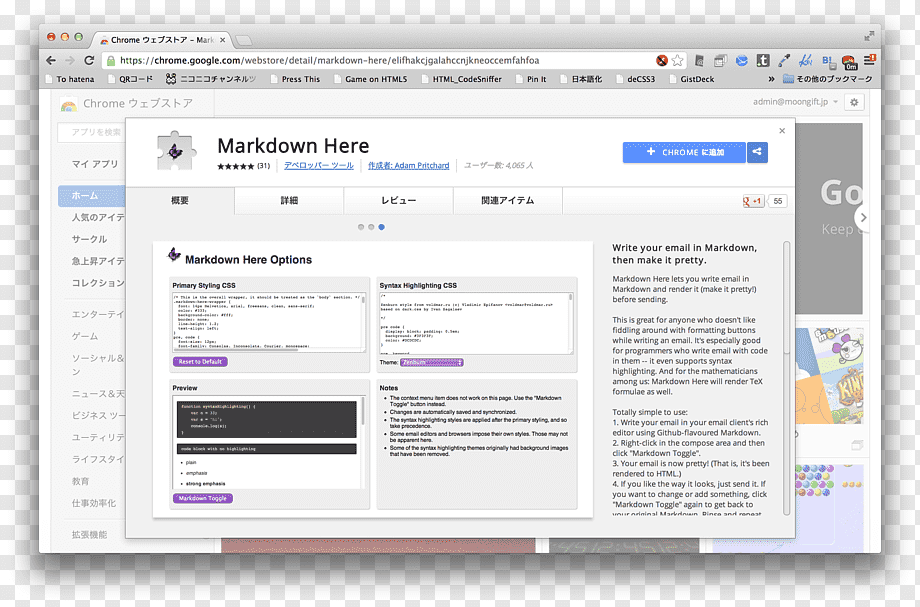Select the ゲーム sidebar category
Screen dimensions: 920x607
(85, 336)
